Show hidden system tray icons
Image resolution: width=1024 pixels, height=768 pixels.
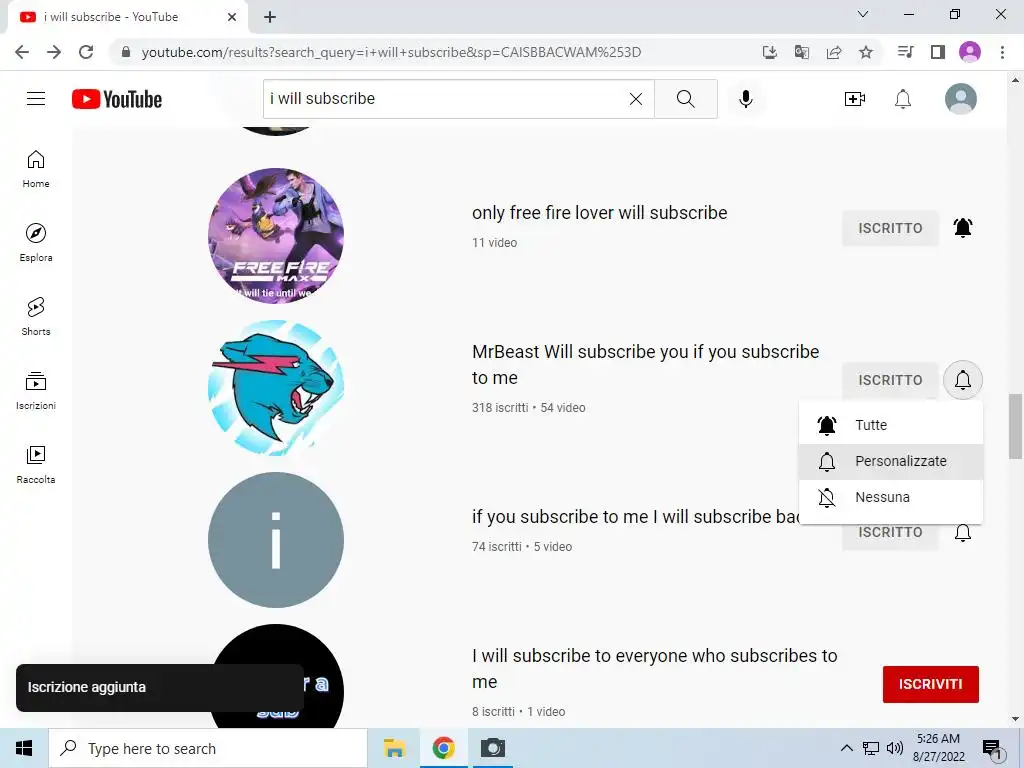[x=846, y=748]
